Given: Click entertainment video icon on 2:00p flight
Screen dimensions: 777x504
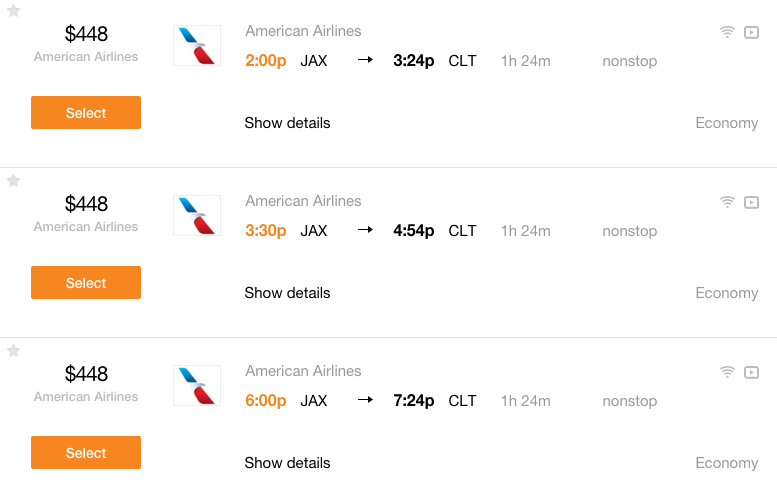Looking at the screenshot, I should [x=751, y=32].
